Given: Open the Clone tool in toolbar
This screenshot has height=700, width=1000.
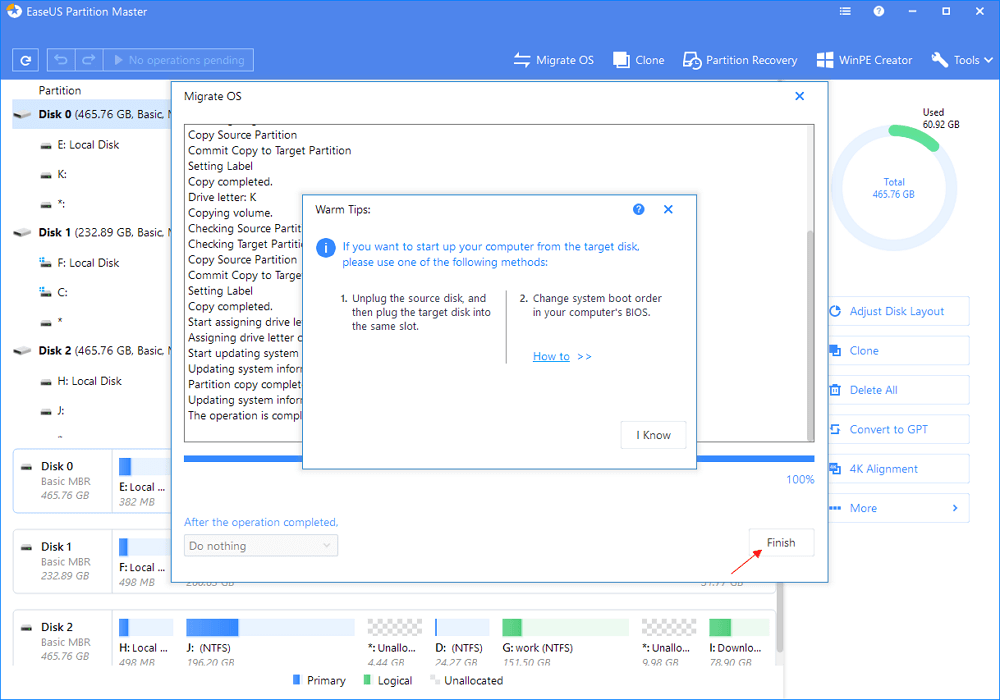Looking at the screenshot, I should (x=638, y=60).
